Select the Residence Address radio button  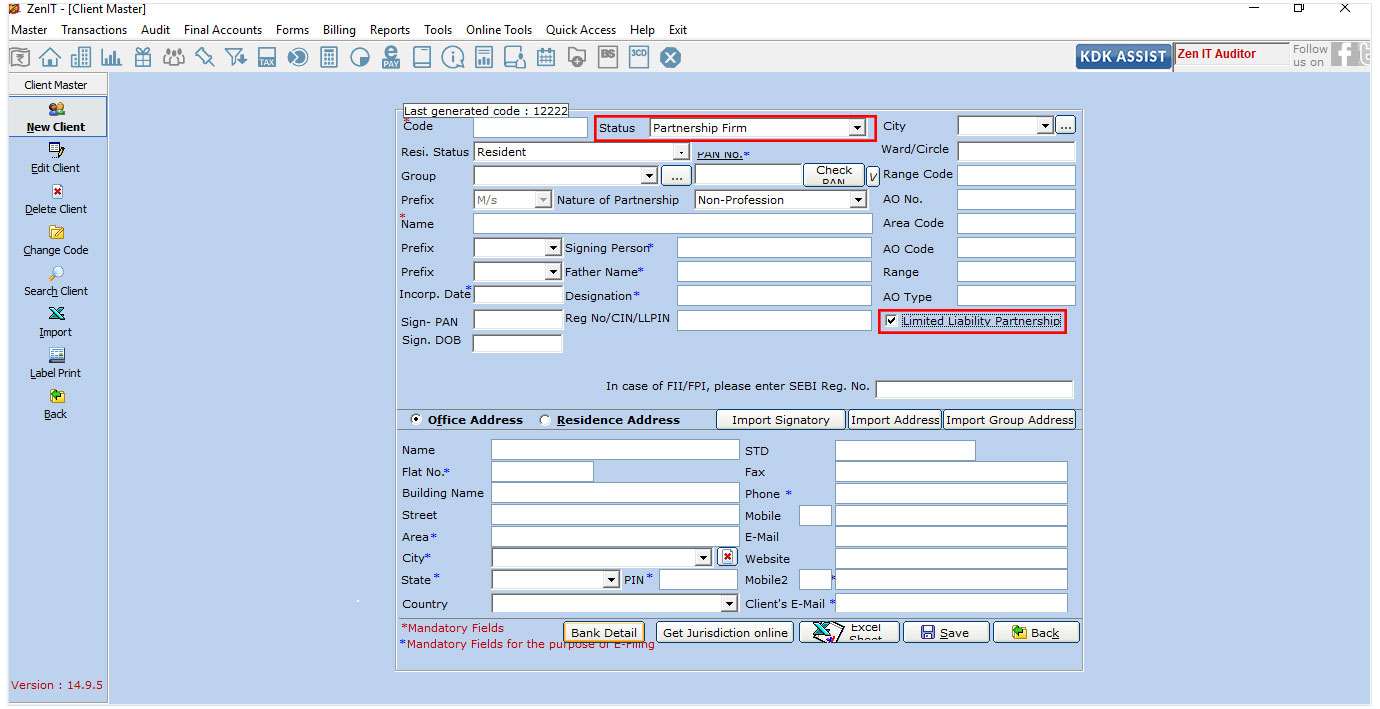tap(545, 420)
